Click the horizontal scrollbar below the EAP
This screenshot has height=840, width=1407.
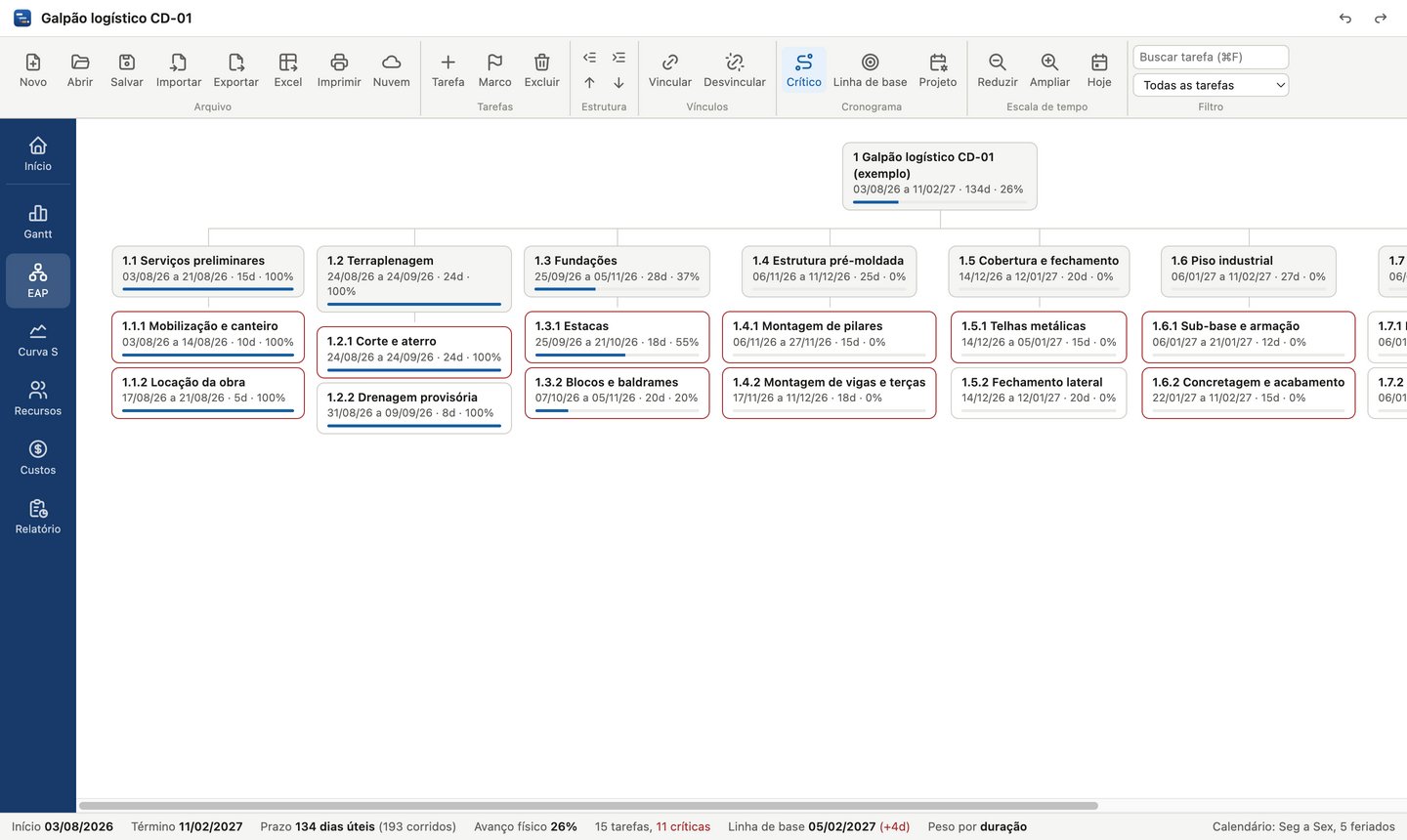pos(588,806)
